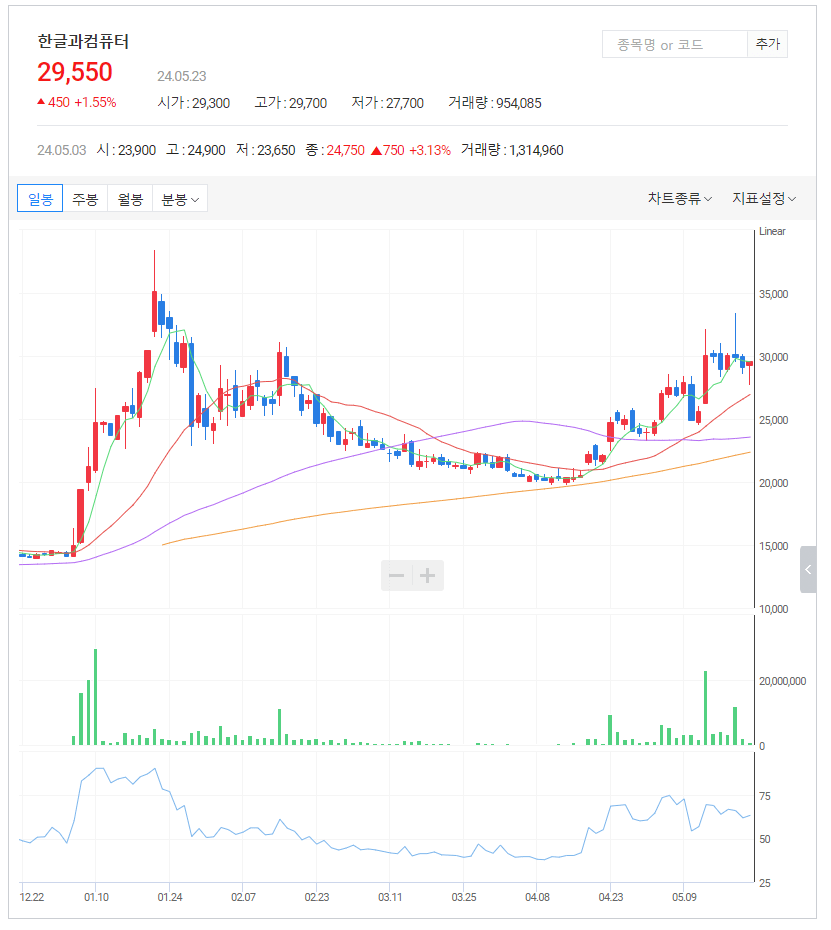Select the 일봉 daily chart tab
The height and width of the screenshot is (930, 831).
40,199
